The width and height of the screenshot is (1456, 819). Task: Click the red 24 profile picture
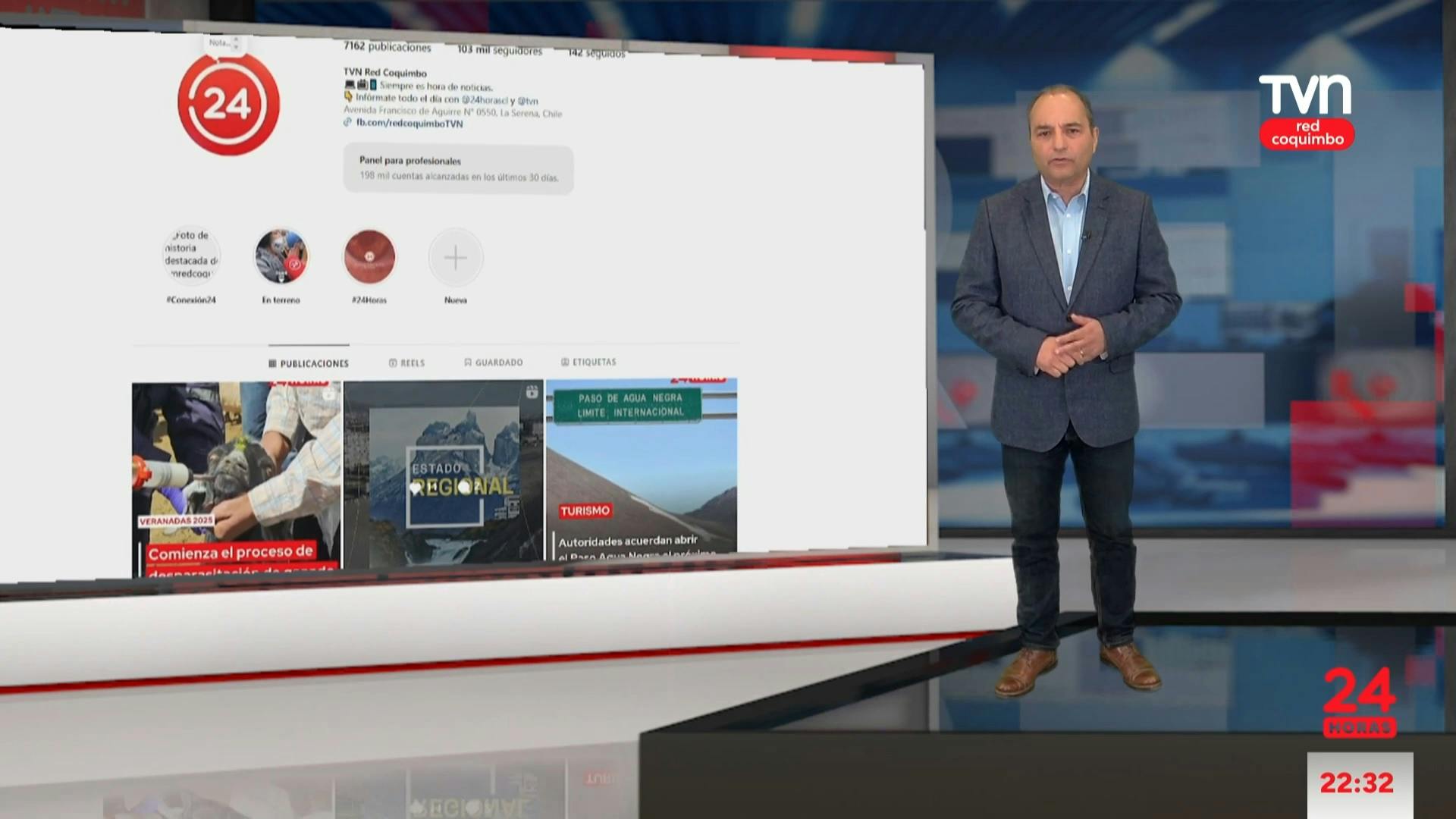(228, 104)
